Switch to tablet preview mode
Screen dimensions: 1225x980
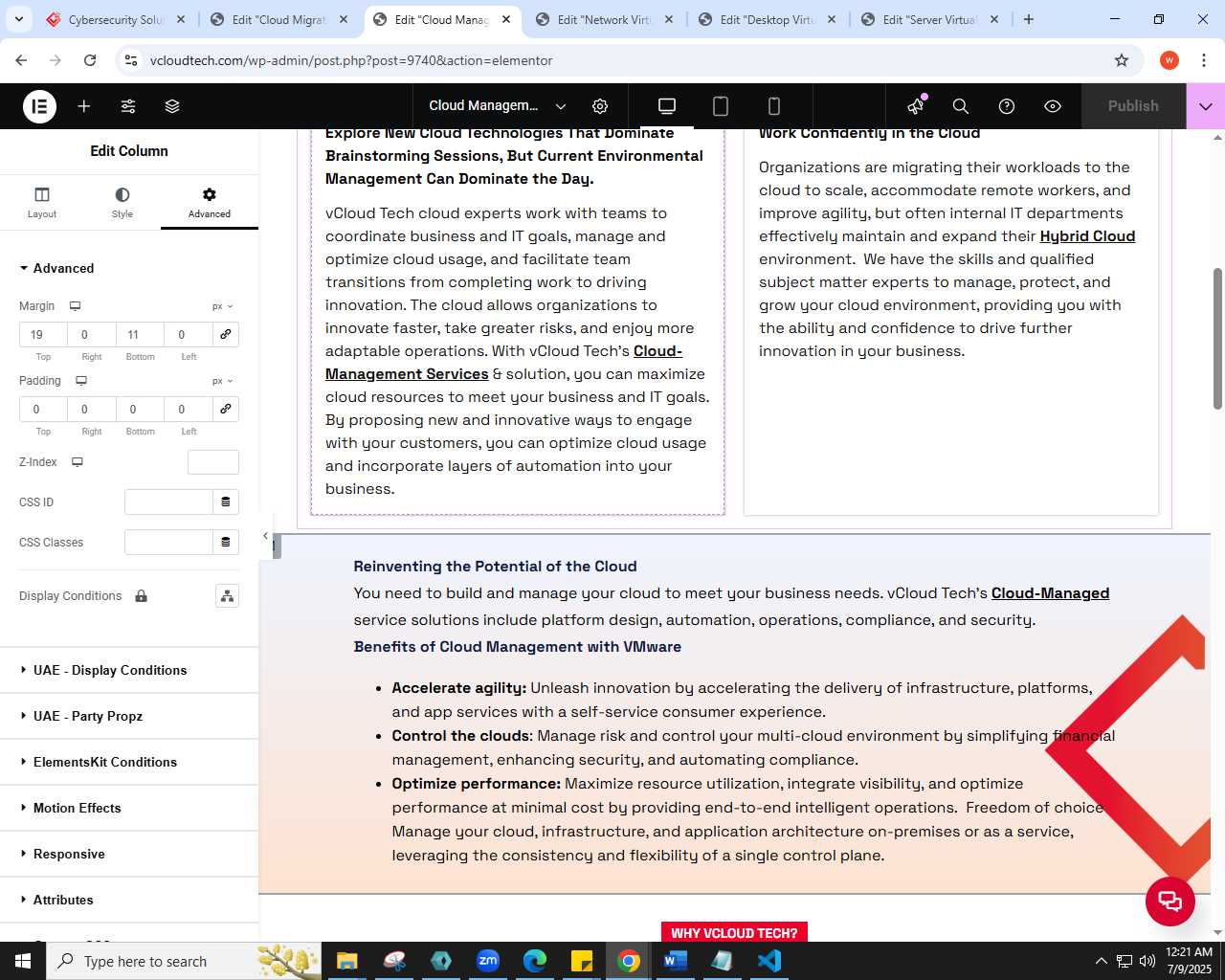tap(721, 106)
